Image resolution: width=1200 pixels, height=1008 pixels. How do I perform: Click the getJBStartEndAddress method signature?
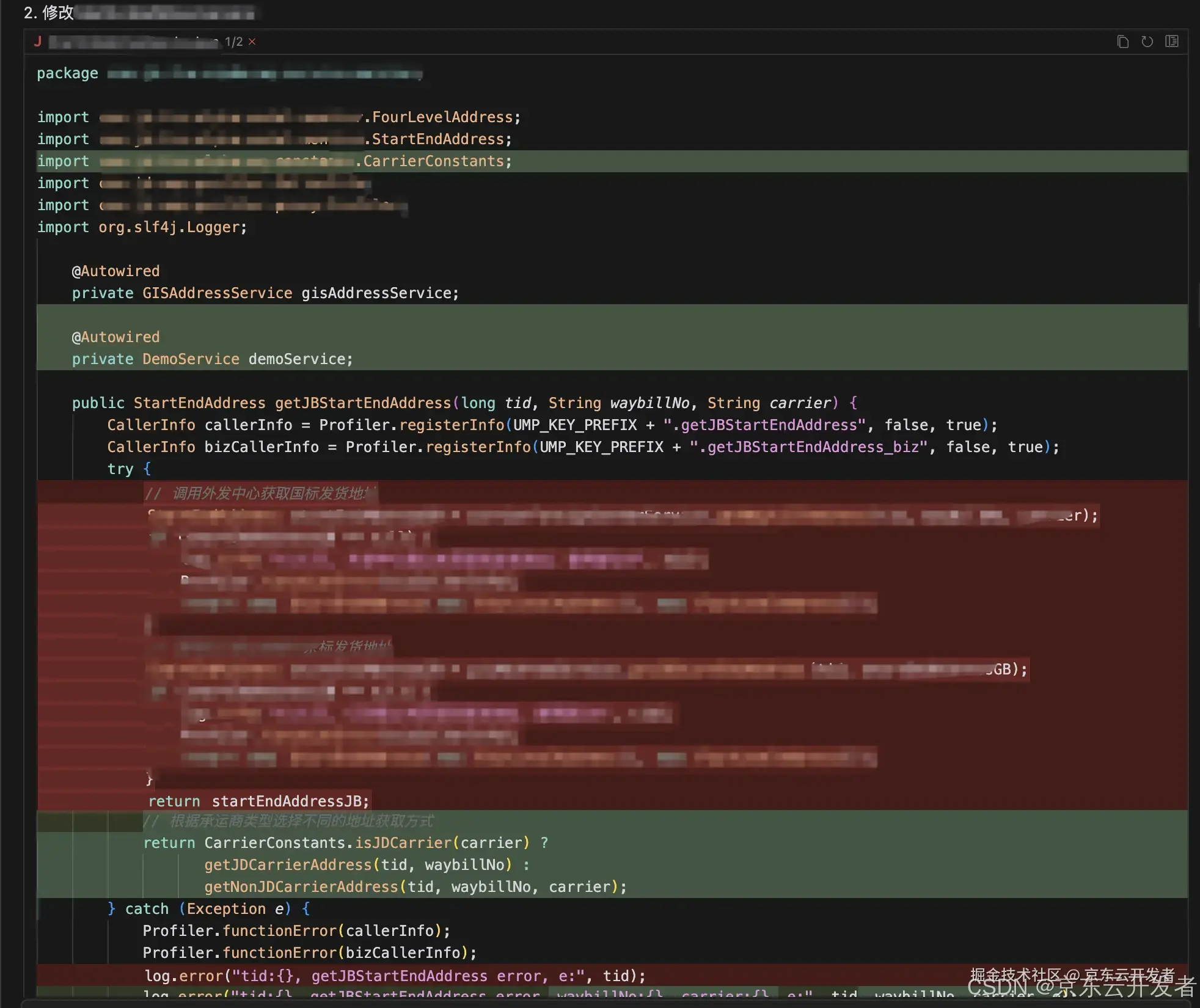click(464, 403)
